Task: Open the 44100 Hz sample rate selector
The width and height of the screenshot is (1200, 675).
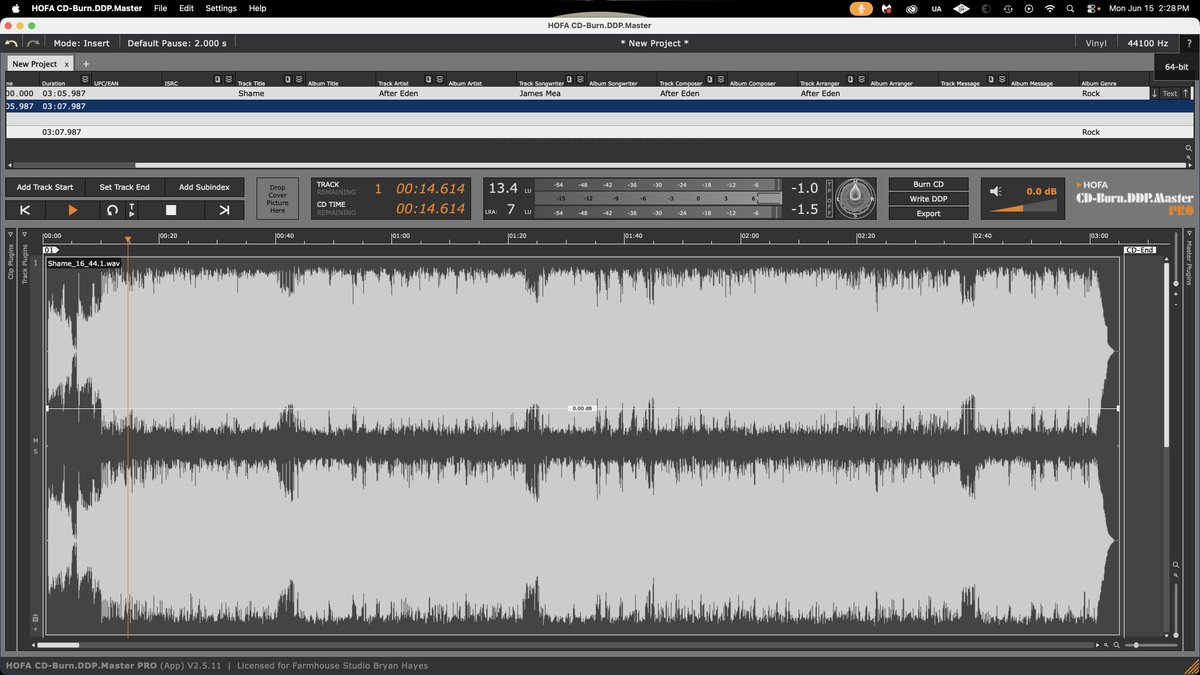Action: pyautogui.click(x=1147, y=43)
